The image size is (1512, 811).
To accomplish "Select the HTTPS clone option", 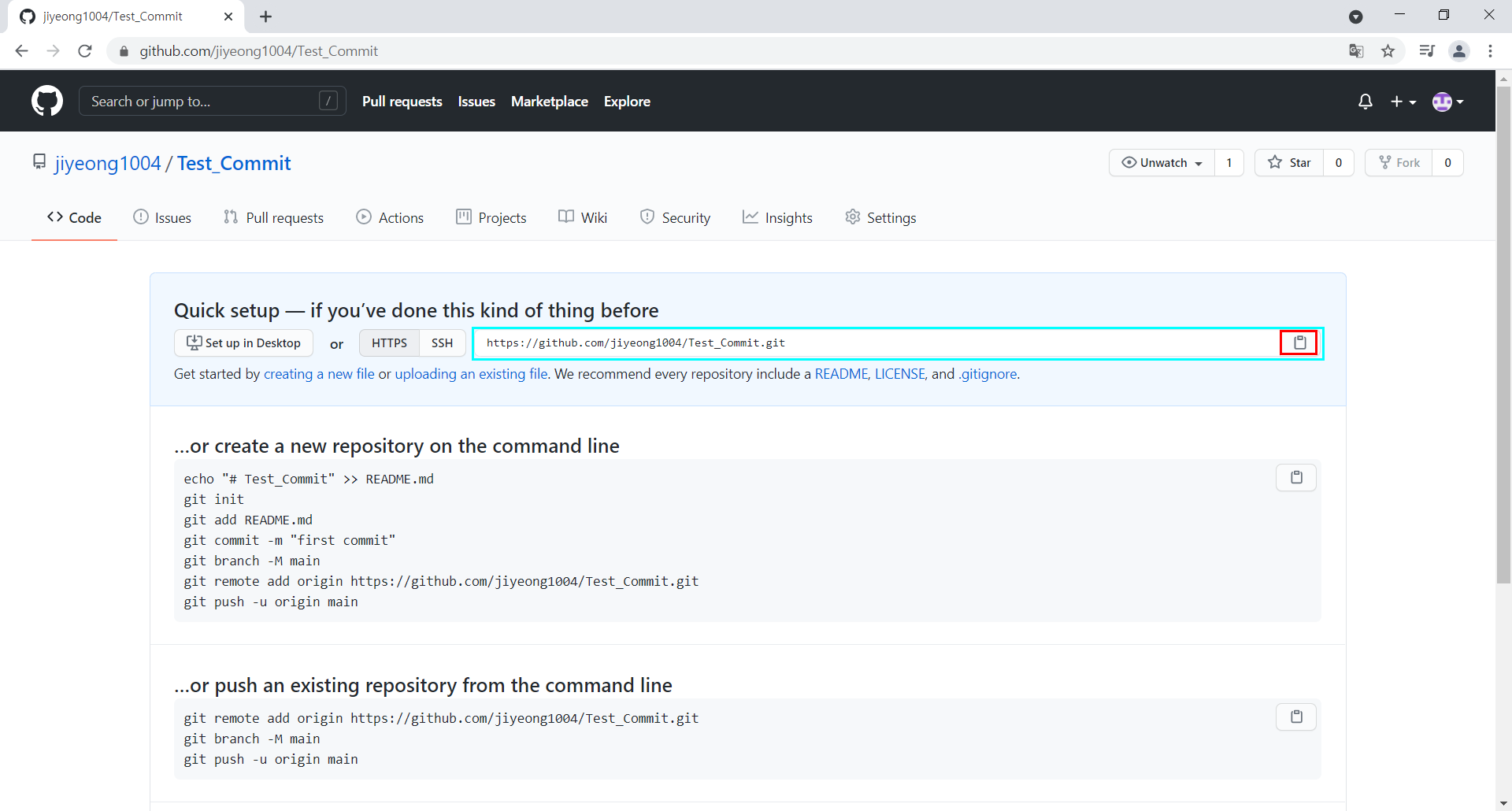I will [389, 343].
